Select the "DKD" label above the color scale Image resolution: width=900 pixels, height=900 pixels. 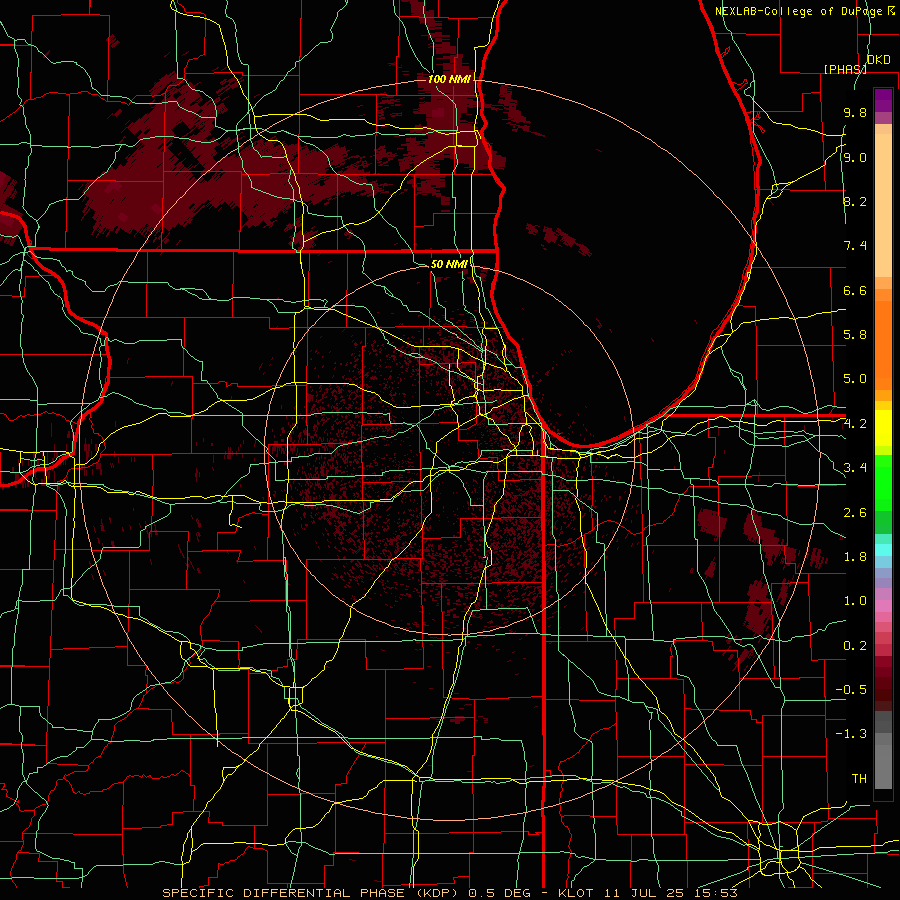(x=879, y=60)
